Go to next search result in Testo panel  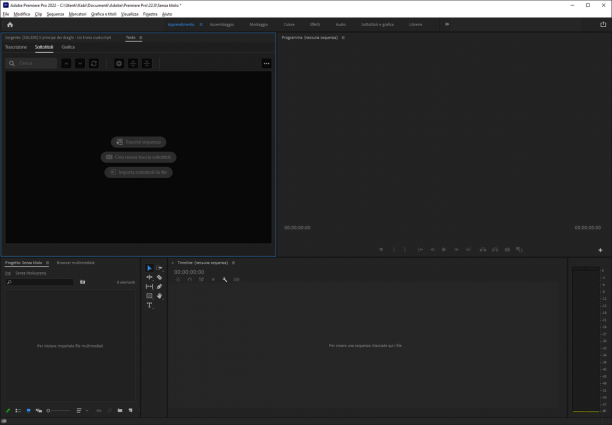click(80, 63)
